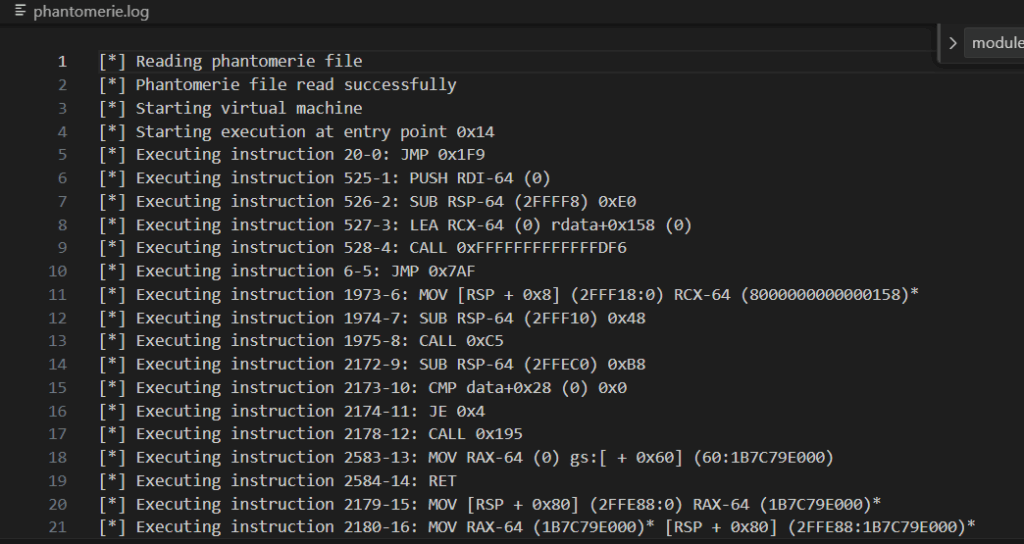
Task: Click line number 13 in gutter
Action: point(58,340)
